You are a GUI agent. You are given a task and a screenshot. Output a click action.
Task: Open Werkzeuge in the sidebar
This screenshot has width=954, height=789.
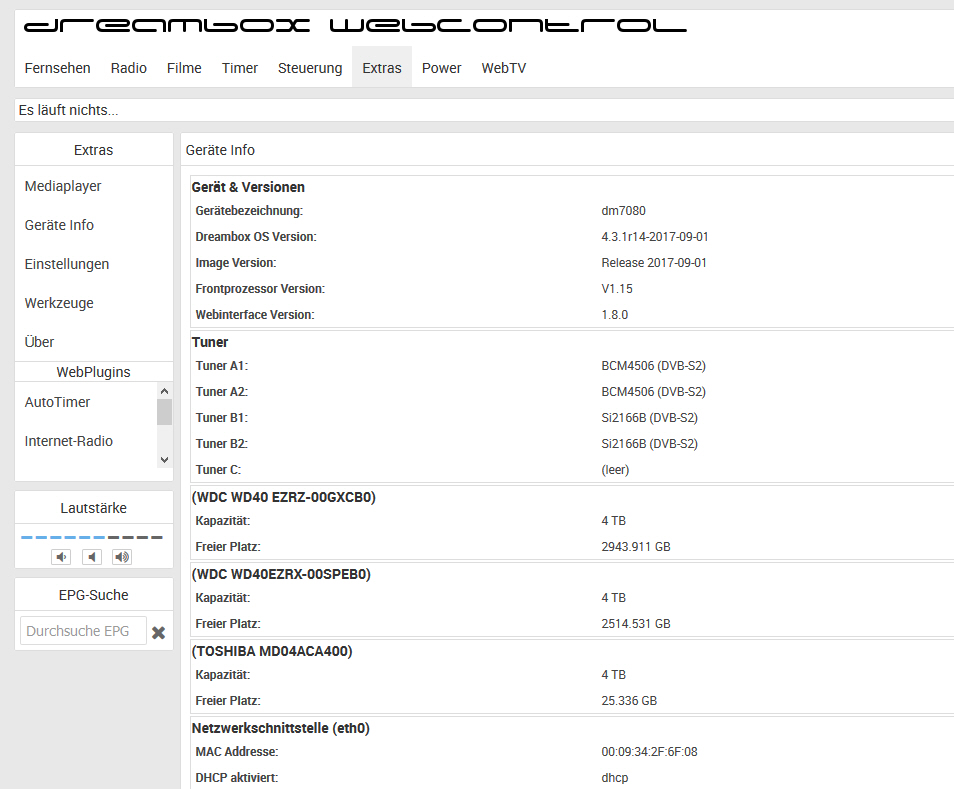pyautogui.click(x=59, y=303)
